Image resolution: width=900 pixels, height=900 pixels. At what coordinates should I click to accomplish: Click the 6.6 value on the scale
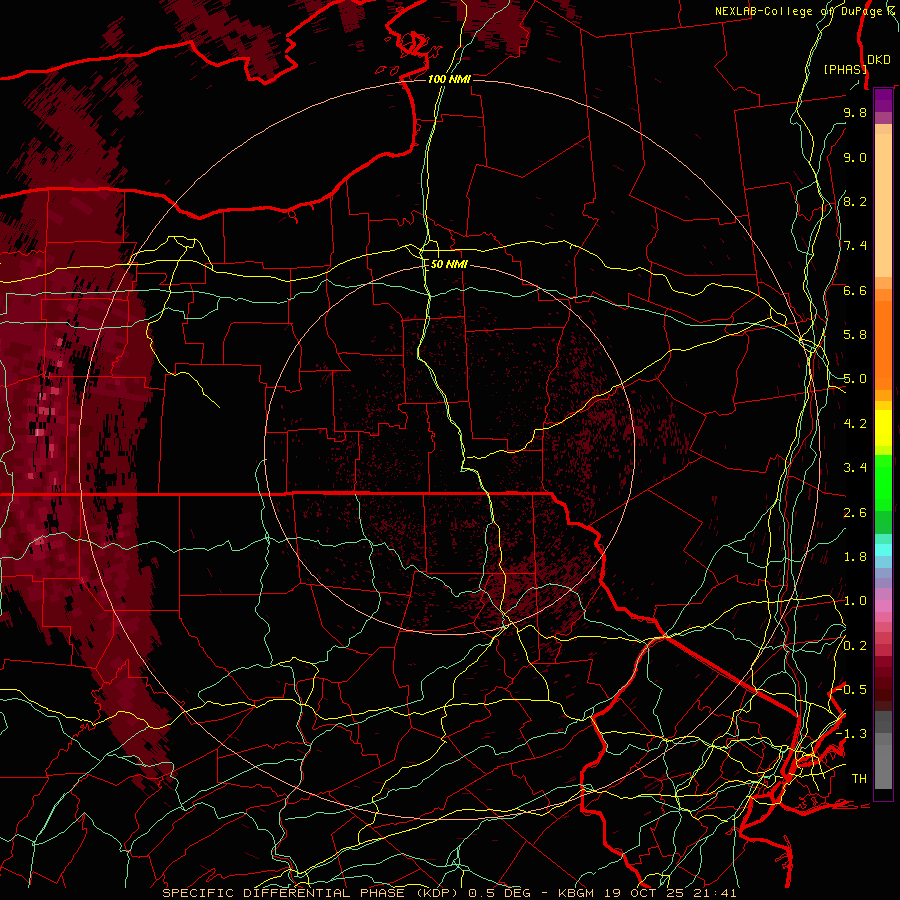pos(855,290)
